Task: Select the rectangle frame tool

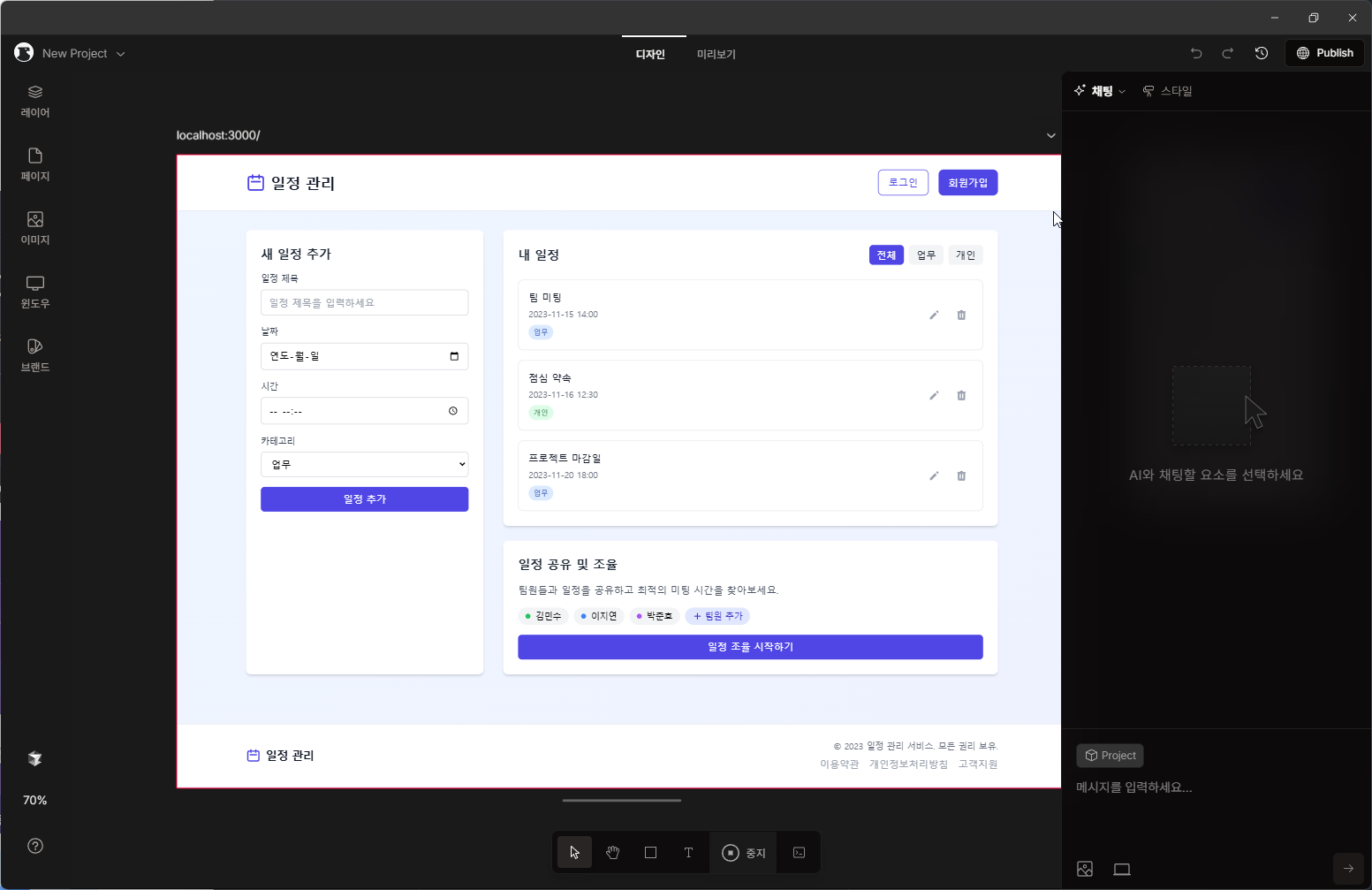Action: click(x=651, y=852)
